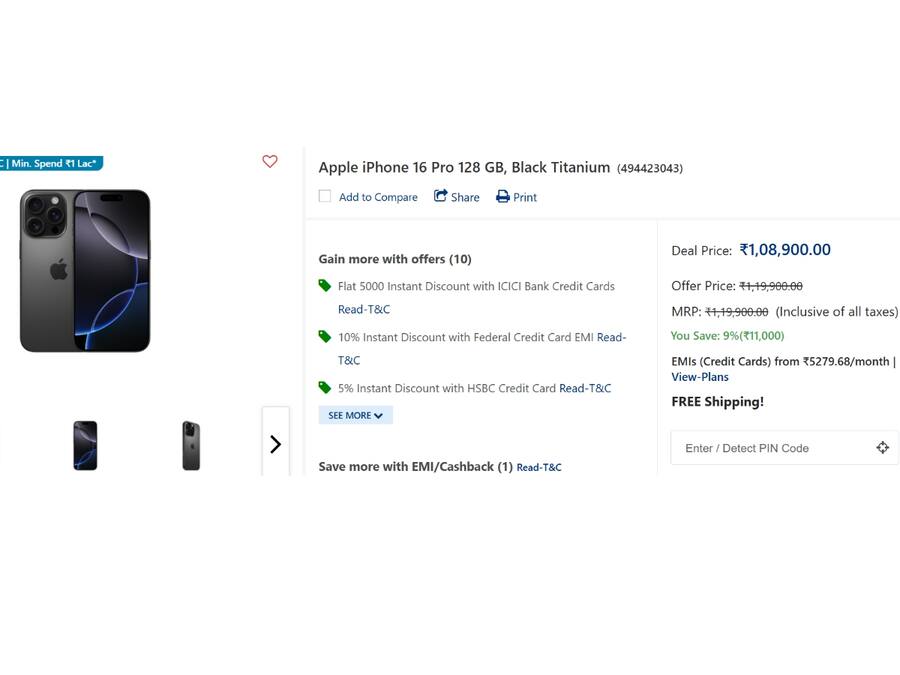Viewport: 900px width, 675px height.
Task: Click View-Plans for credit card EMIs
Action: coord(699,377)
